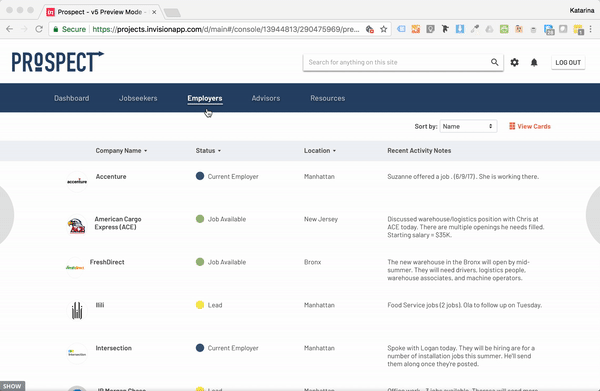Click the green secure lock icon
600x391 pixels.
tap(56, 29)
